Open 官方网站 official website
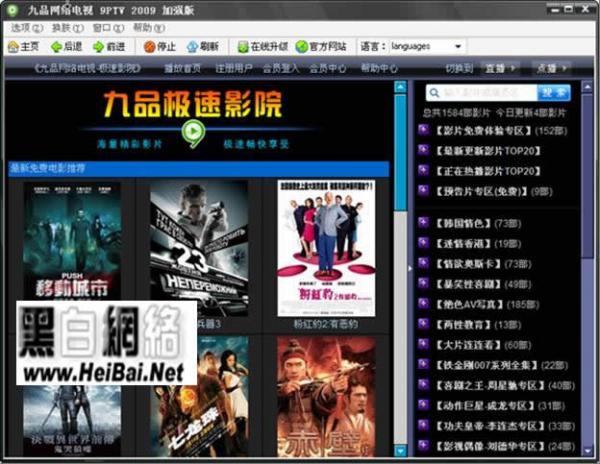 click(x=321, y=47)
